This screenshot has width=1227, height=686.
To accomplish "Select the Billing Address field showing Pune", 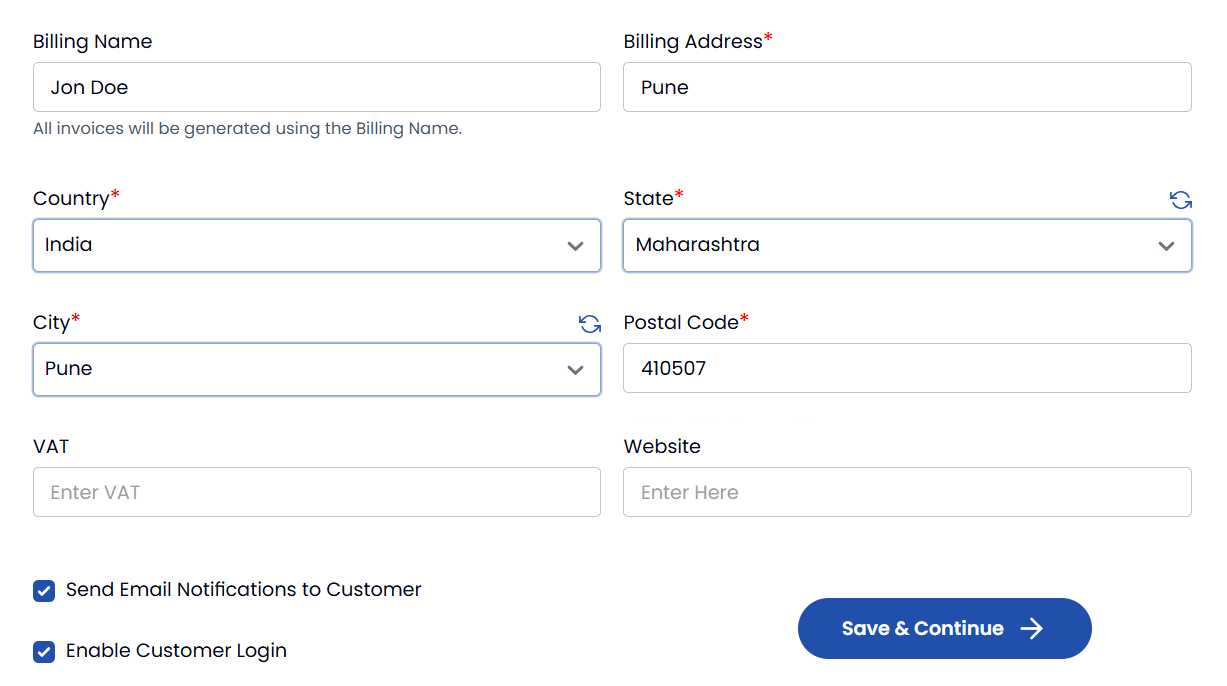I will (907, 87).
